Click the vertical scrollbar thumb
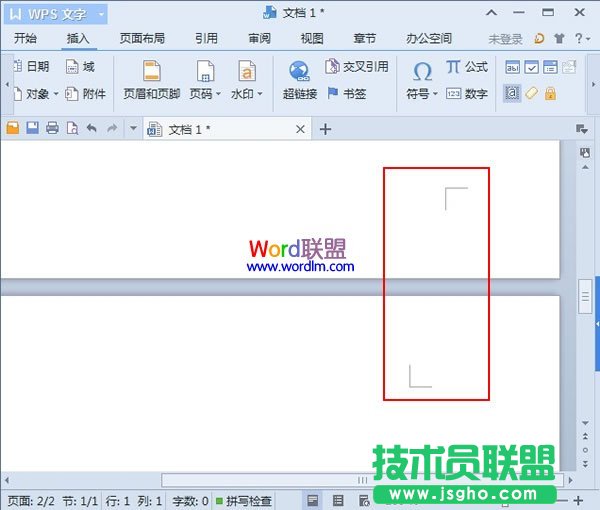 tap(585, 297)
